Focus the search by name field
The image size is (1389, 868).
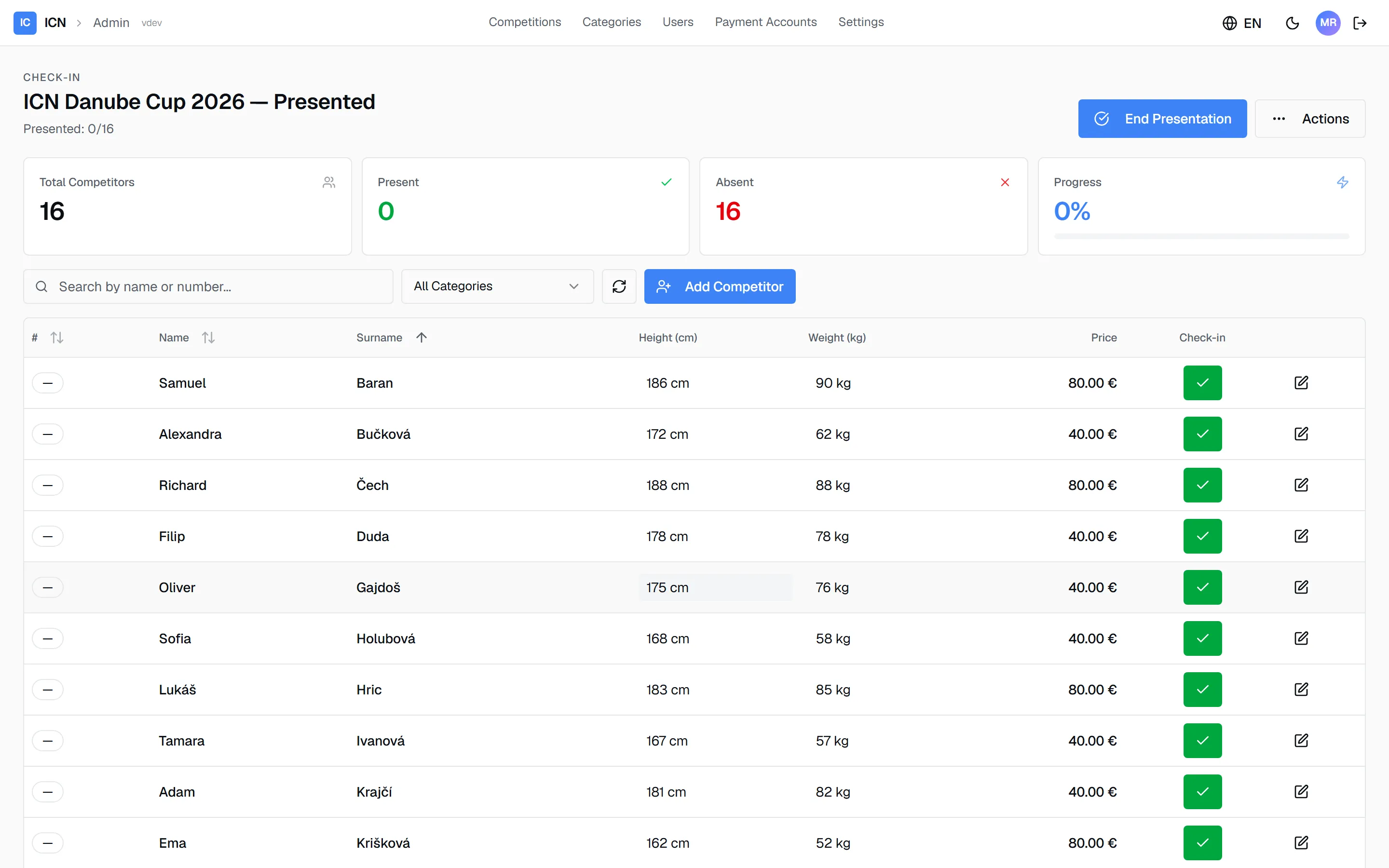208,286
